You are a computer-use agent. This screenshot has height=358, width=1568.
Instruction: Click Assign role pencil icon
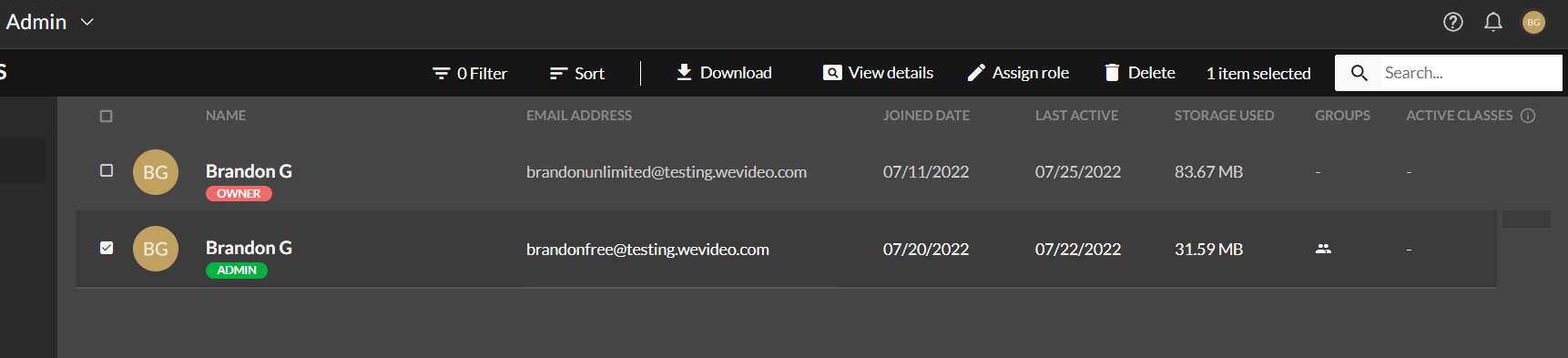(x=976, y=73)
